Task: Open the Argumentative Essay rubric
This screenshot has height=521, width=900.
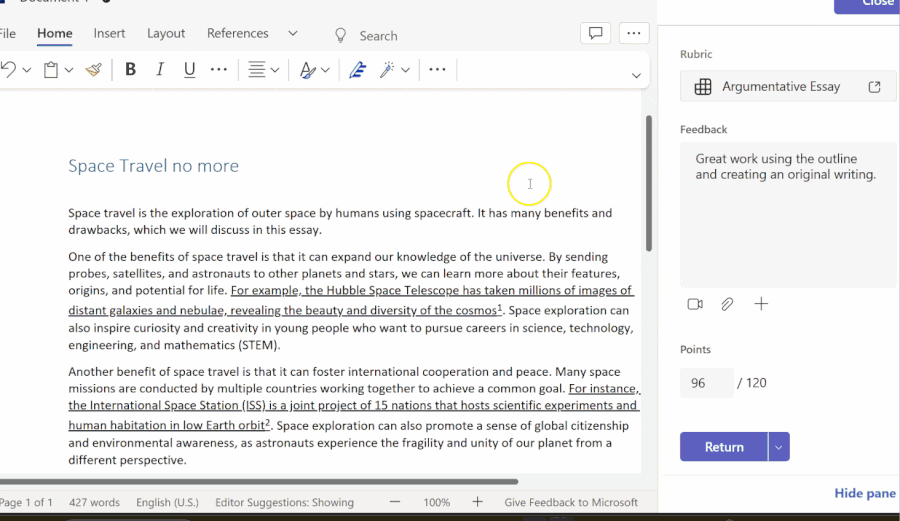Action: 788,87
